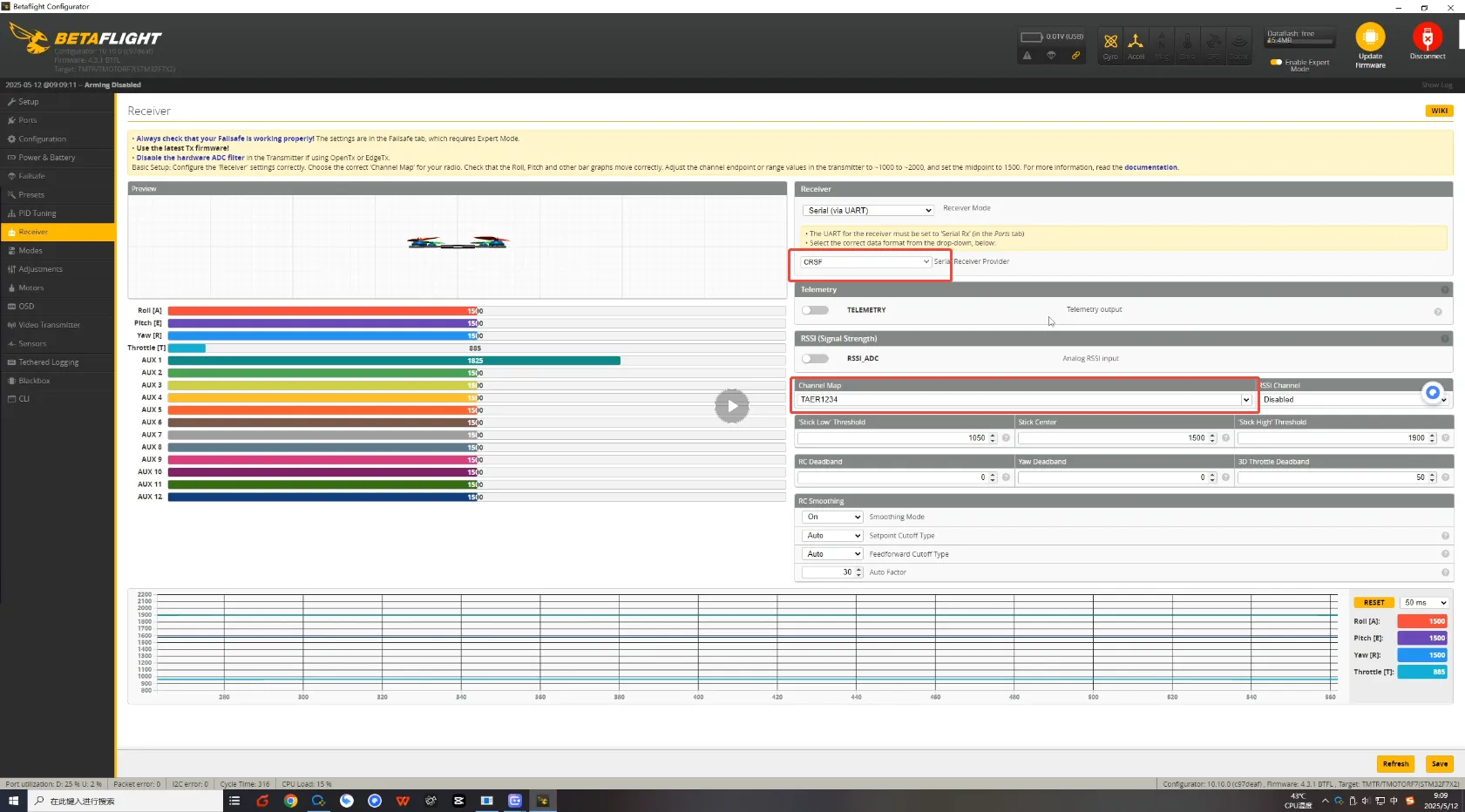This screenshot has height=812, width=1465.
Task: Toggle the Enable Expert Mode switch
Action: 1276,62
